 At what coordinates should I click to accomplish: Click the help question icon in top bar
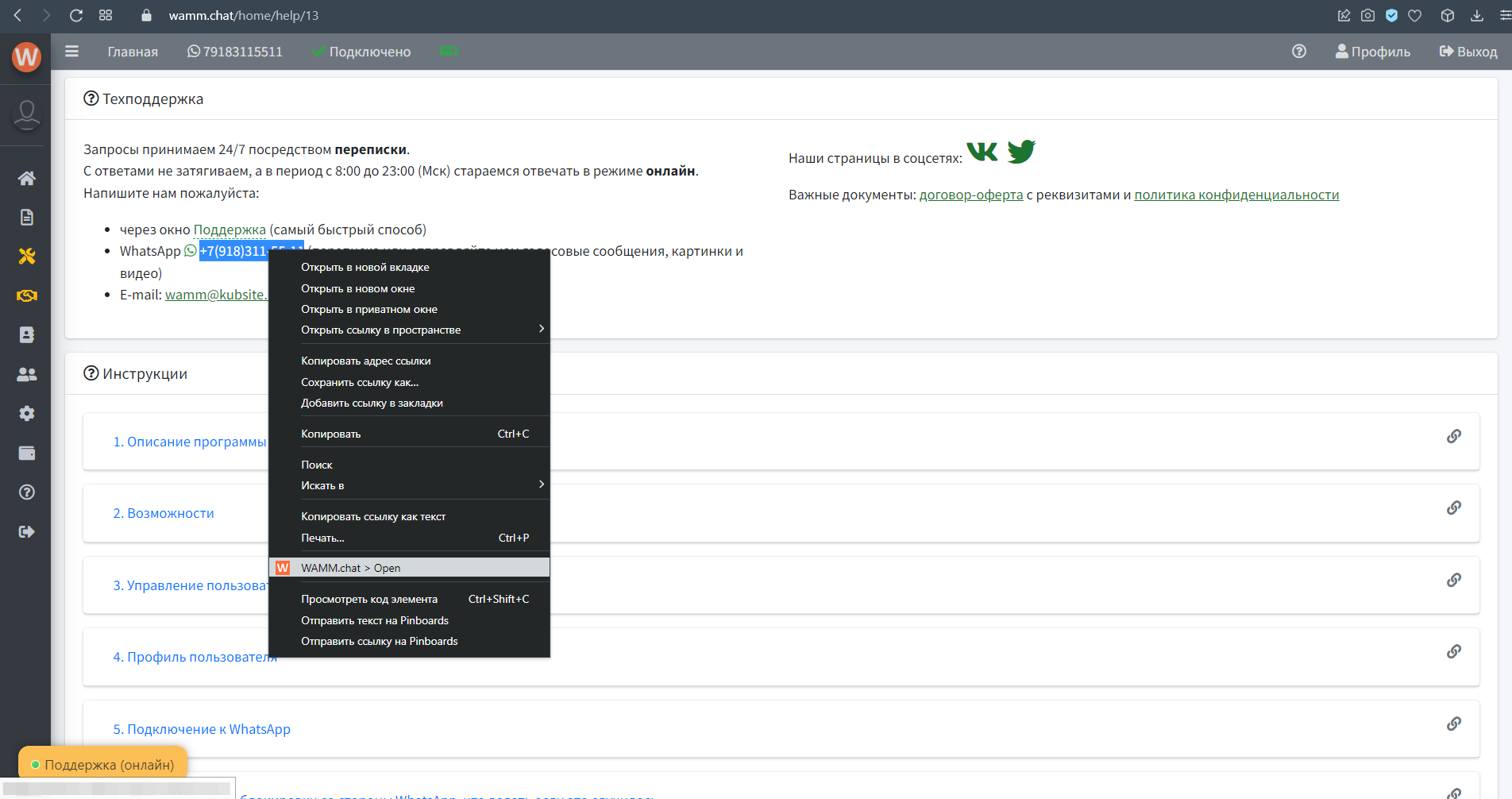[x=1299, y=52]
